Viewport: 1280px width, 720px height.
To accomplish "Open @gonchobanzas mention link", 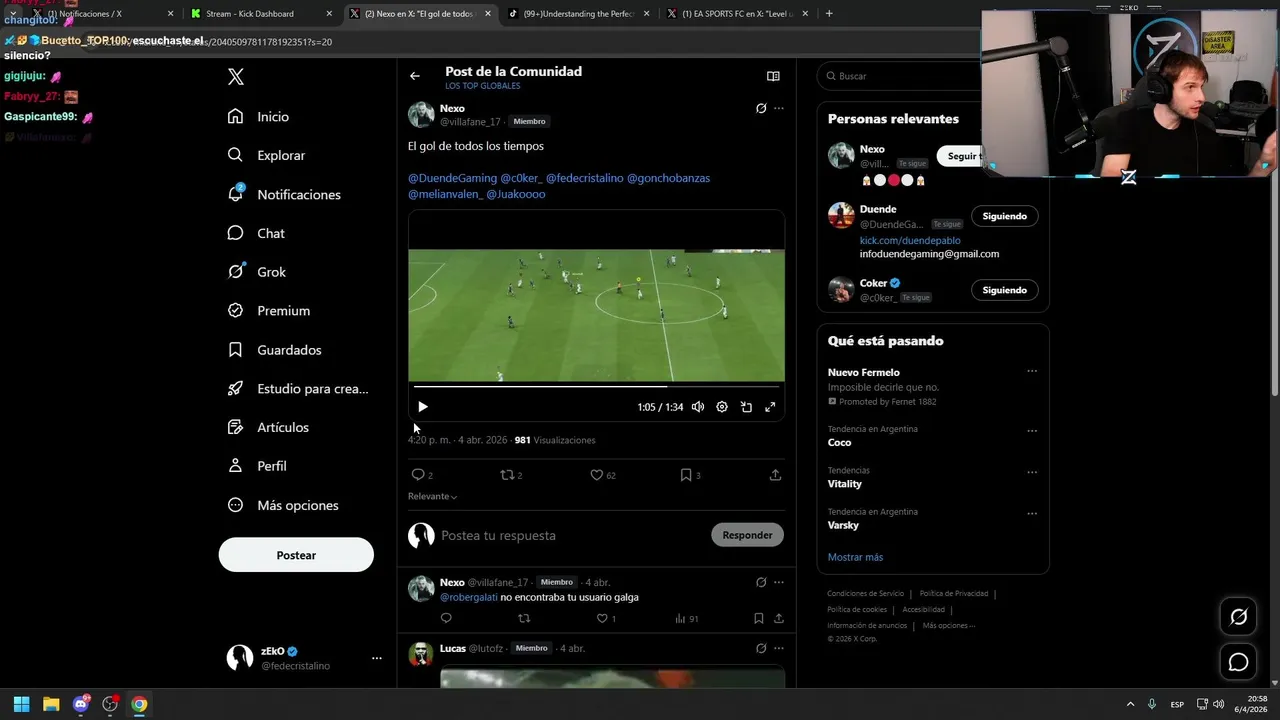I will click(668, 178).
